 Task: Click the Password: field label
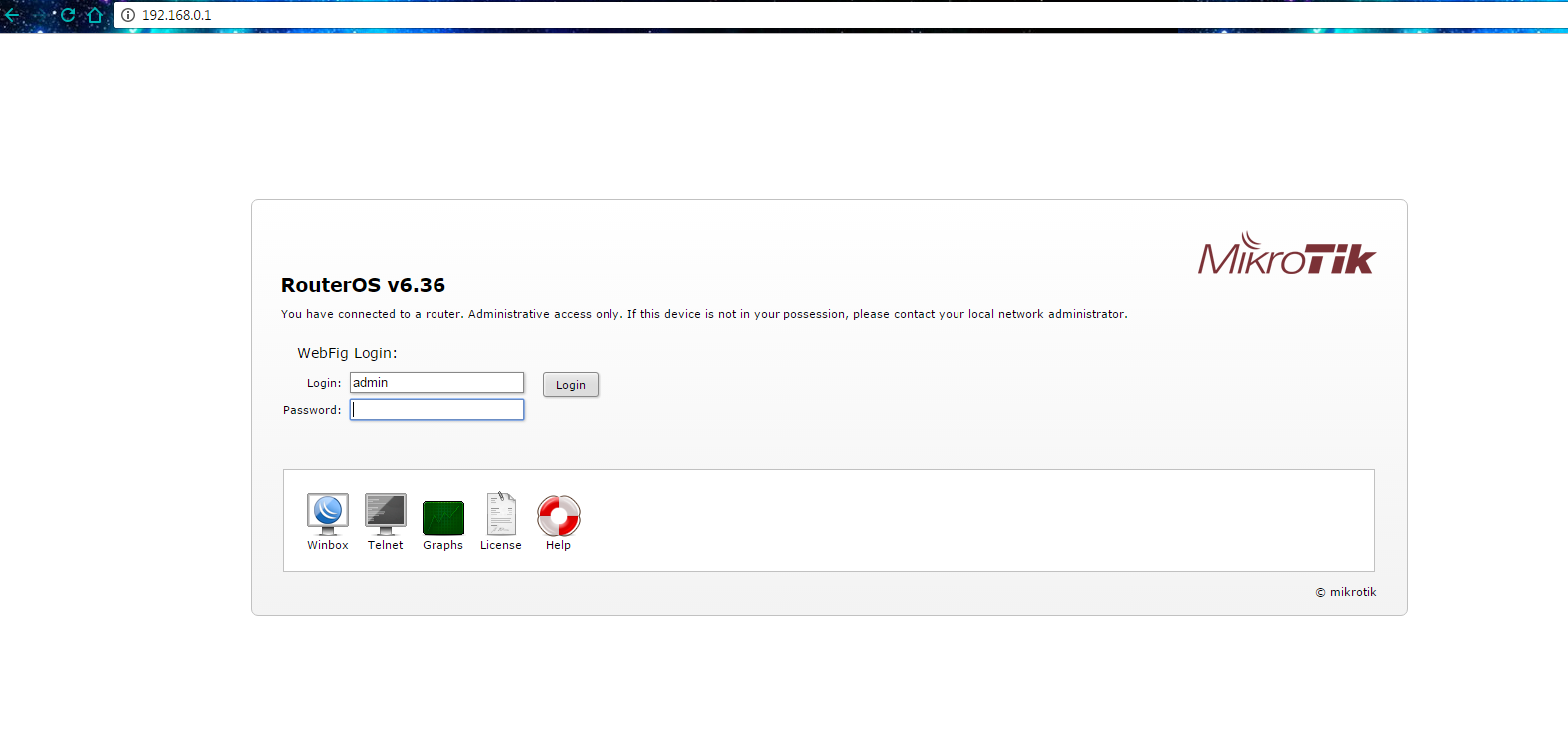coord(312,410)
